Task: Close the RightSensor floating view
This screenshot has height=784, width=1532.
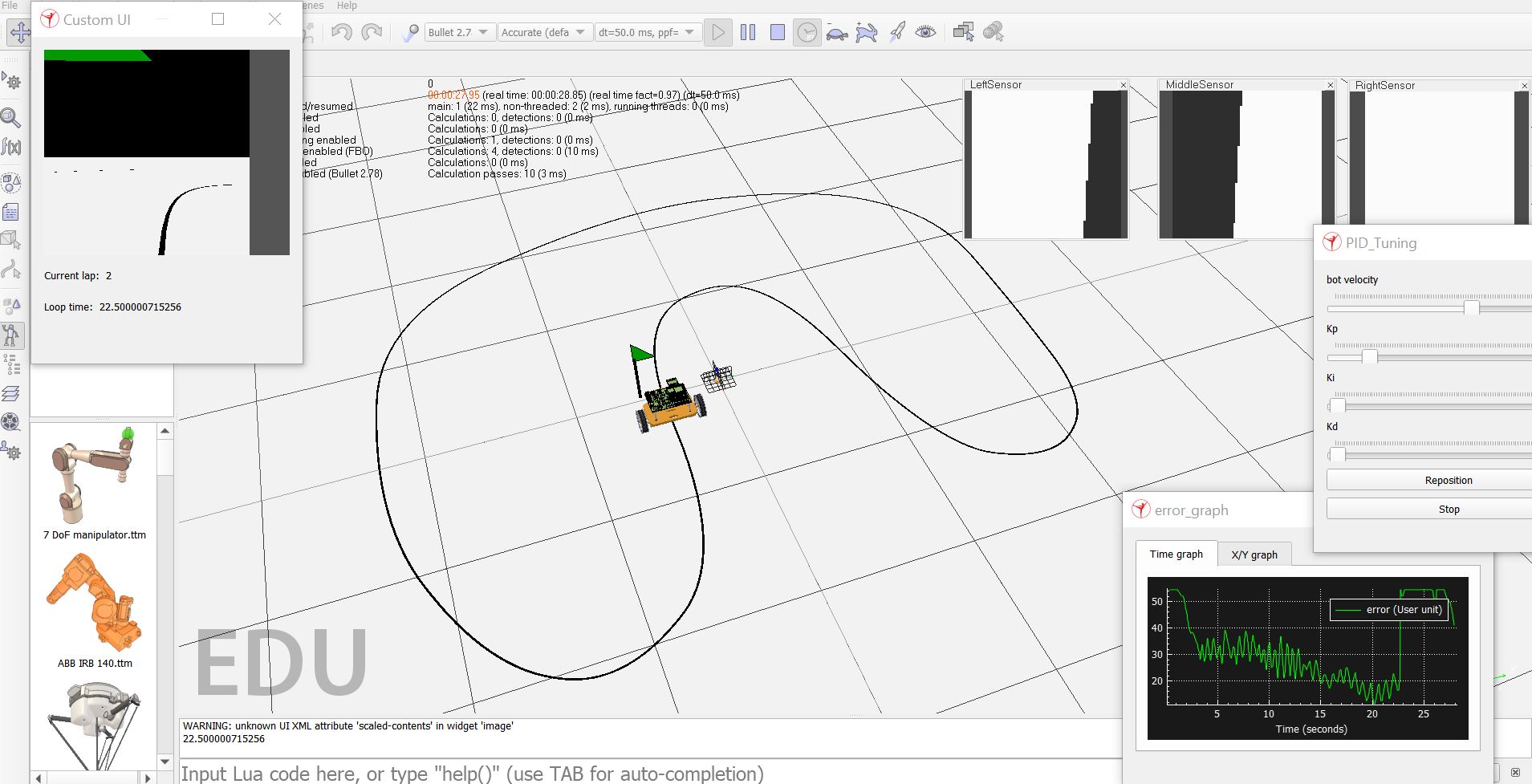Action: (1525, 86)
